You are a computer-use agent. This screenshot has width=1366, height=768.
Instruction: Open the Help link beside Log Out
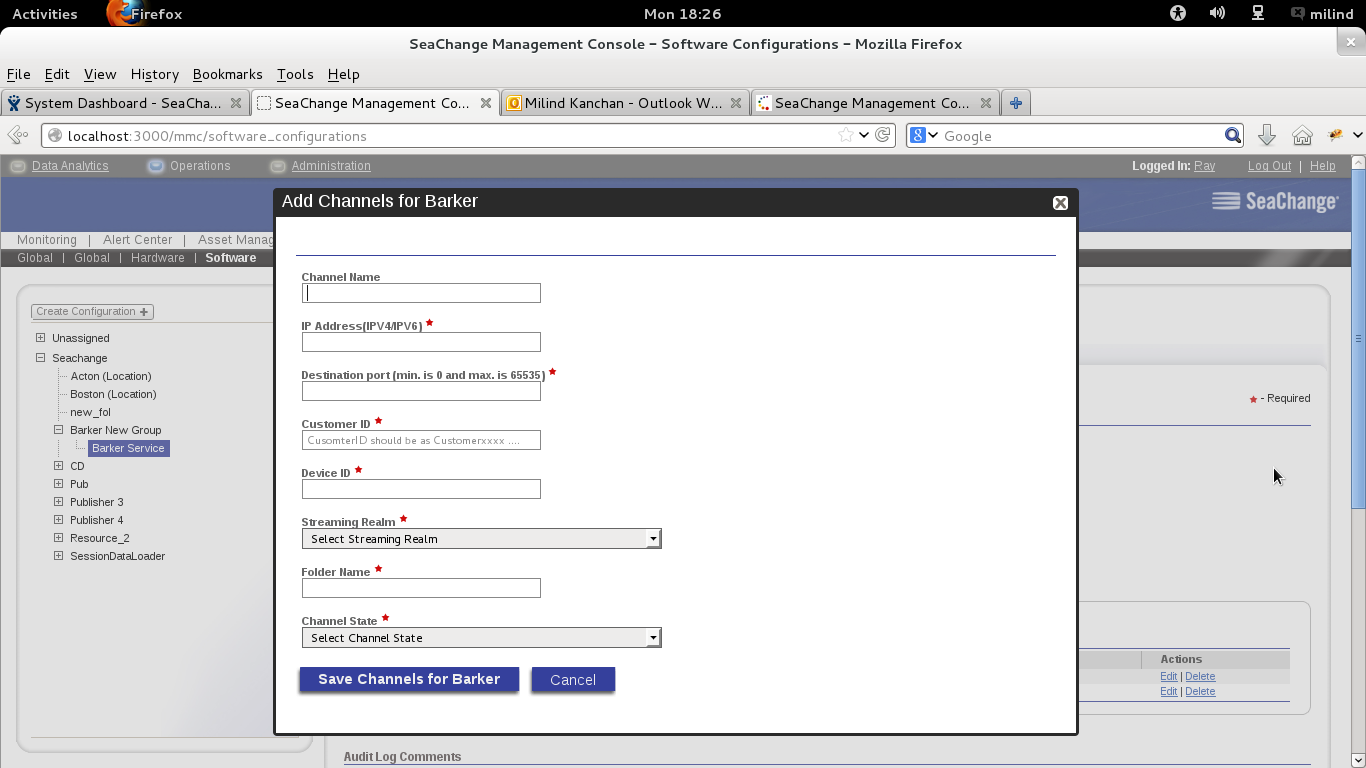click(x=1322, y=166)
